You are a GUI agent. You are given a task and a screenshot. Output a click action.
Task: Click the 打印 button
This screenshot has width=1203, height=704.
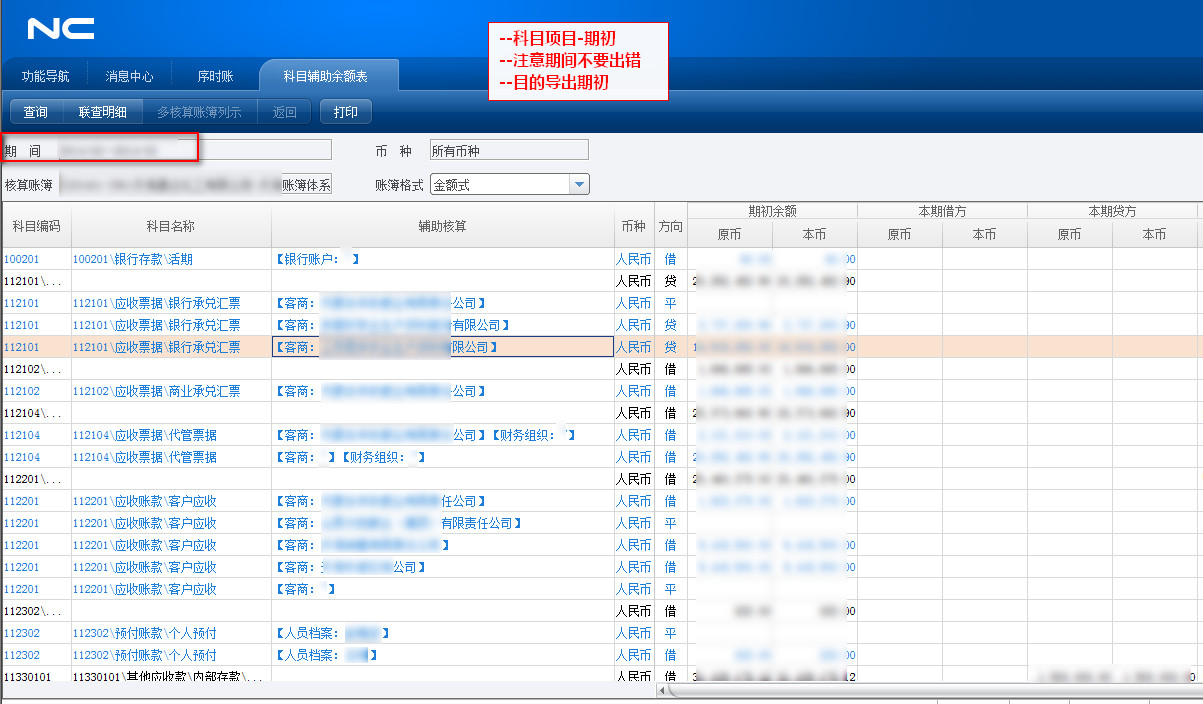(345, 112)
